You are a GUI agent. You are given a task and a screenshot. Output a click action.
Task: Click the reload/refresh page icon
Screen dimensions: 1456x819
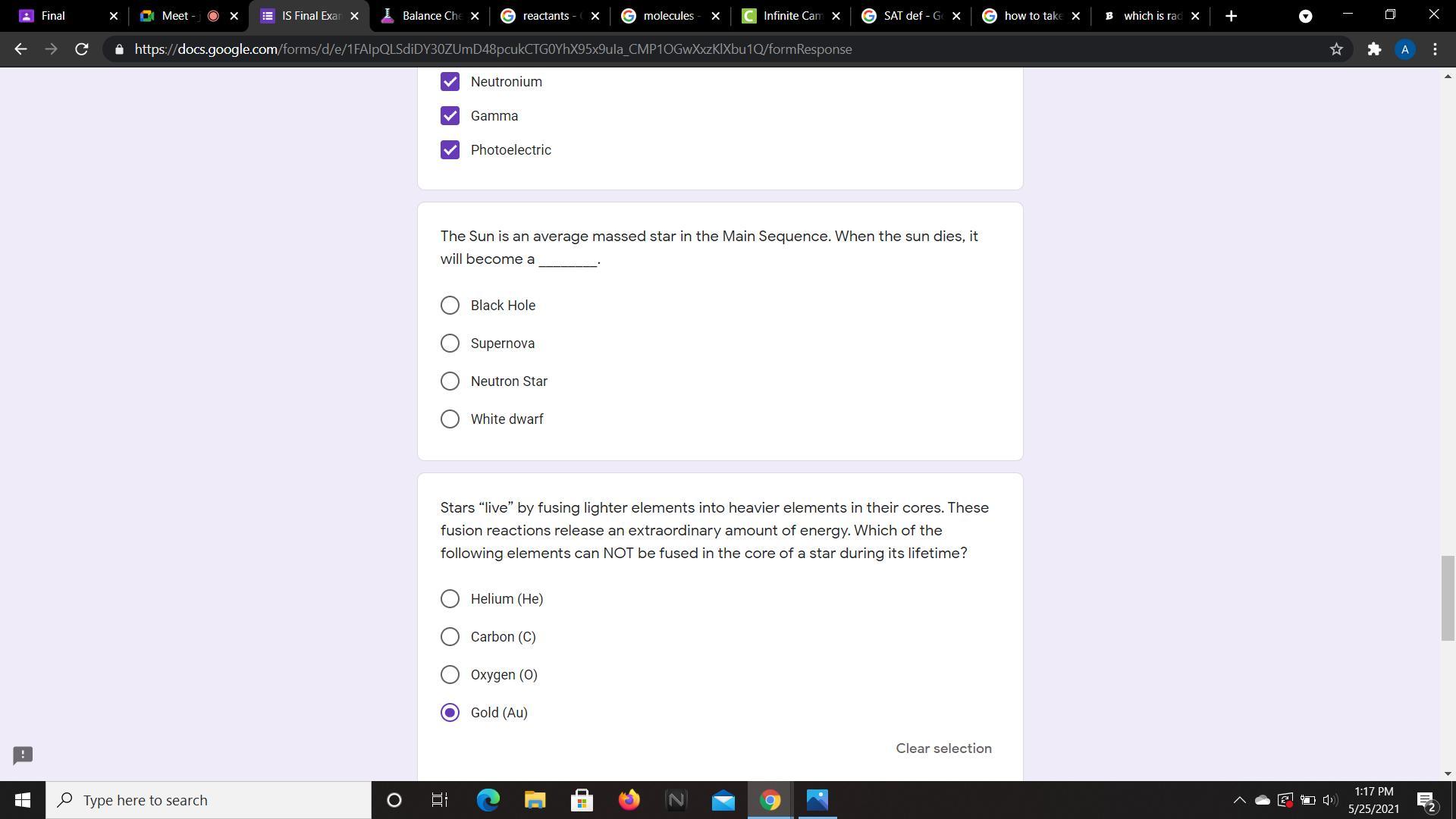click(82, 49)
